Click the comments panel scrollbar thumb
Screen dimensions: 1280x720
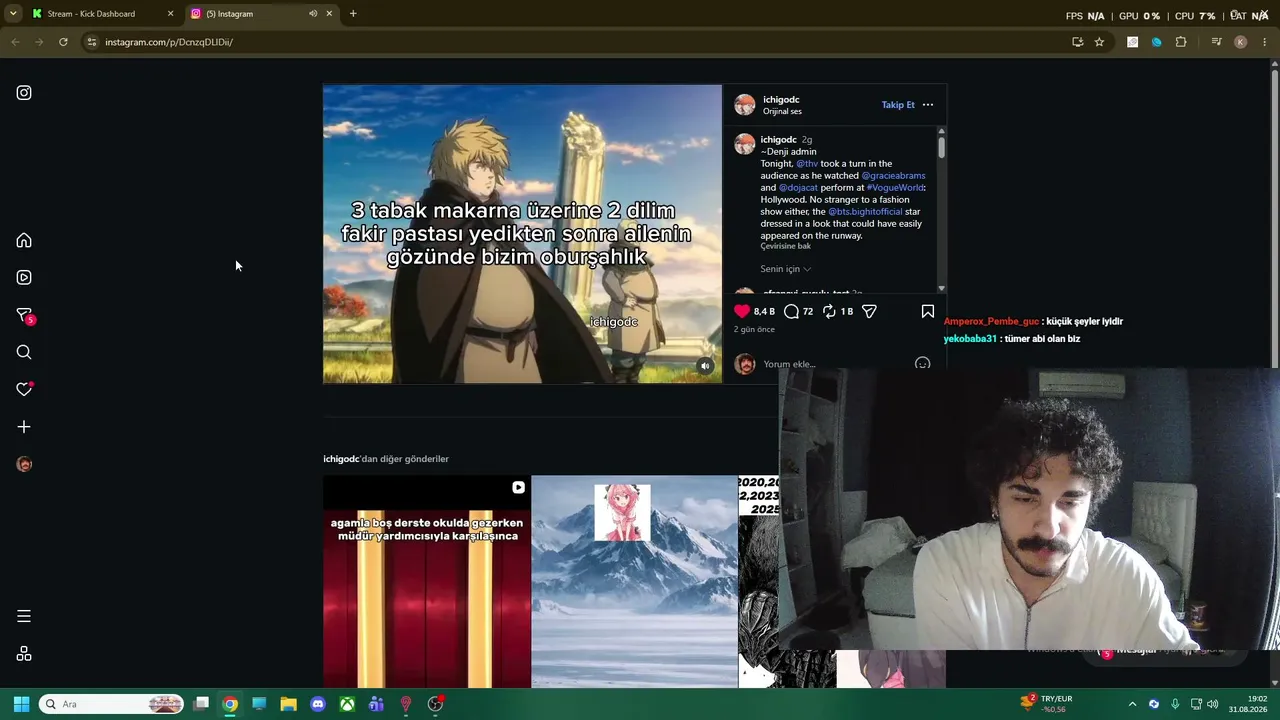941,147
